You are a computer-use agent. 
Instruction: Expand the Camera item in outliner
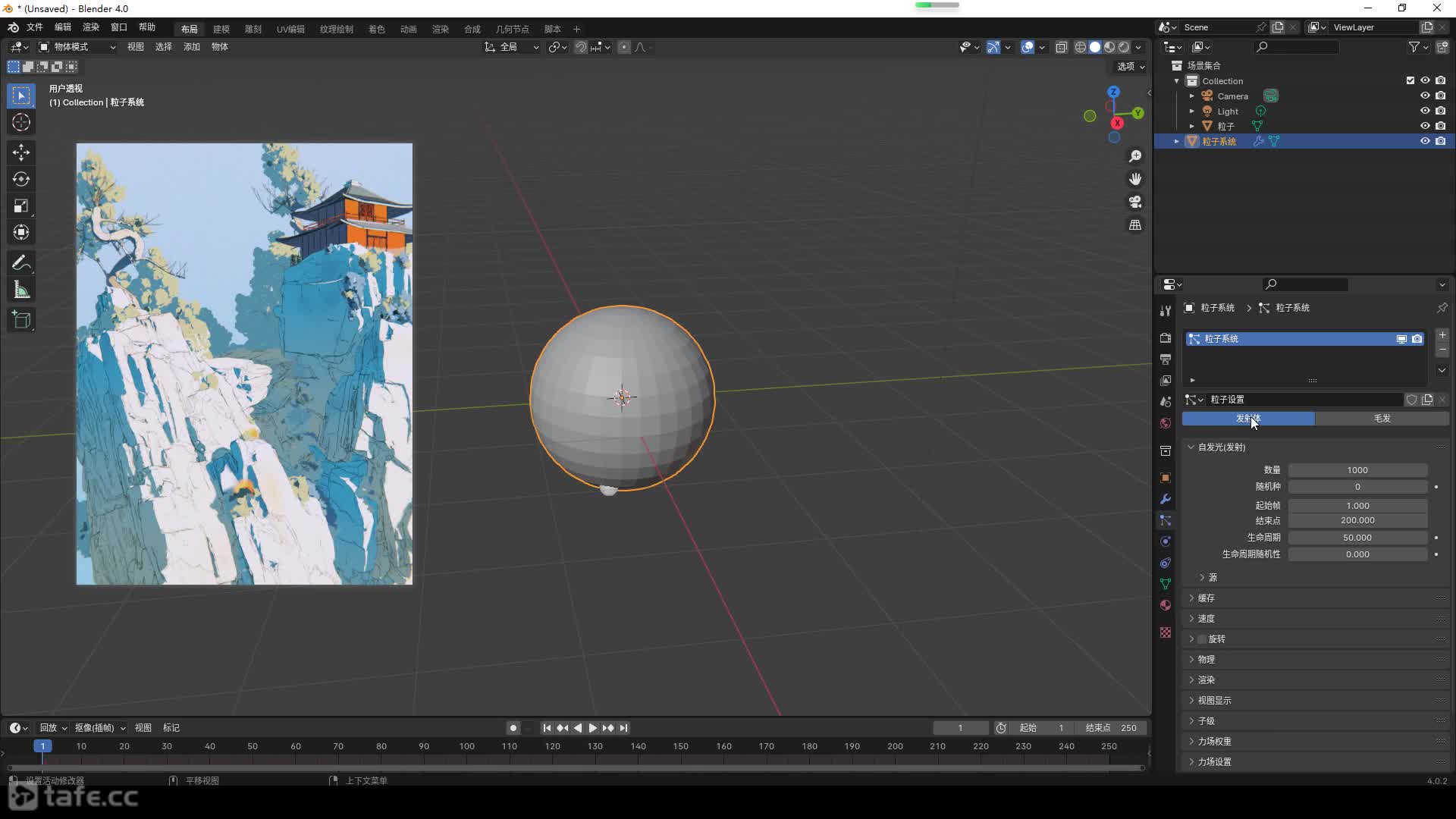[x=1192, y=96]
